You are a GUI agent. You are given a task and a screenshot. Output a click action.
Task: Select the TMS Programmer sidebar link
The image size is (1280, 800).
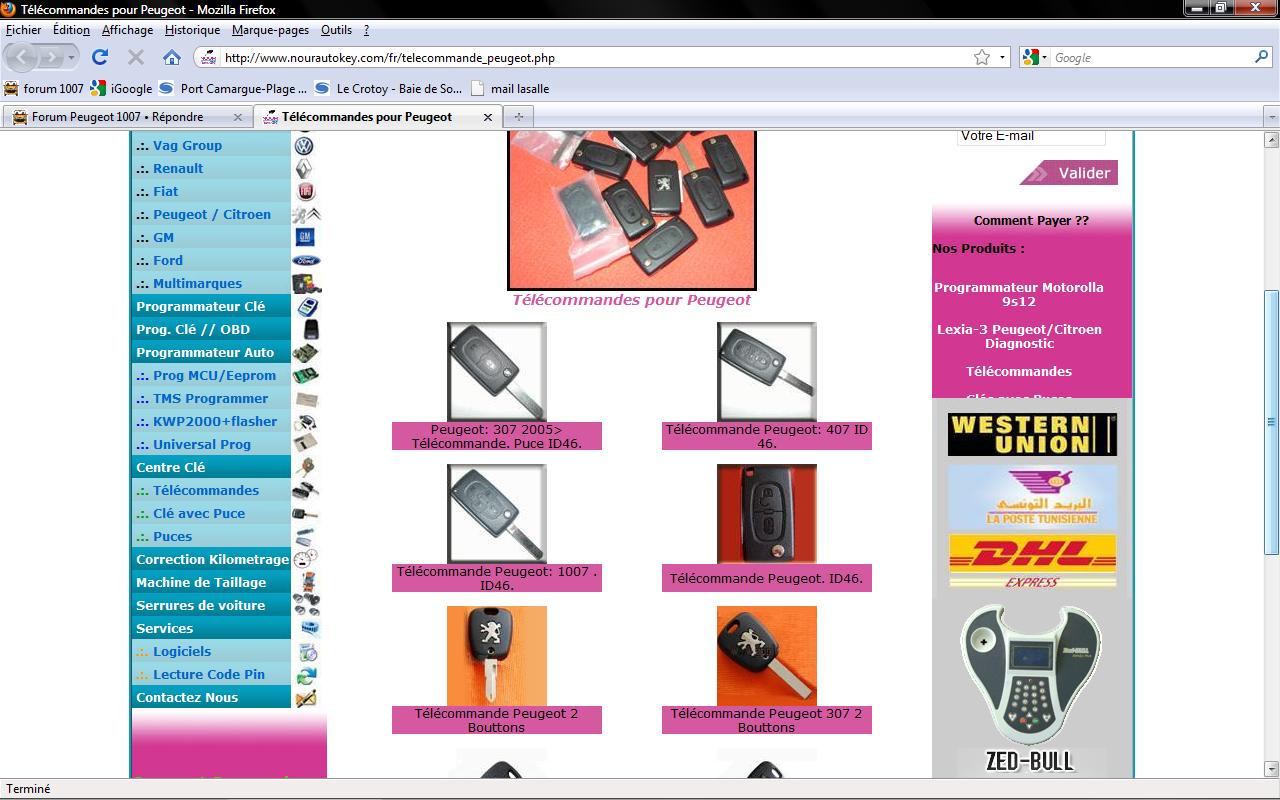click(210, 398)
